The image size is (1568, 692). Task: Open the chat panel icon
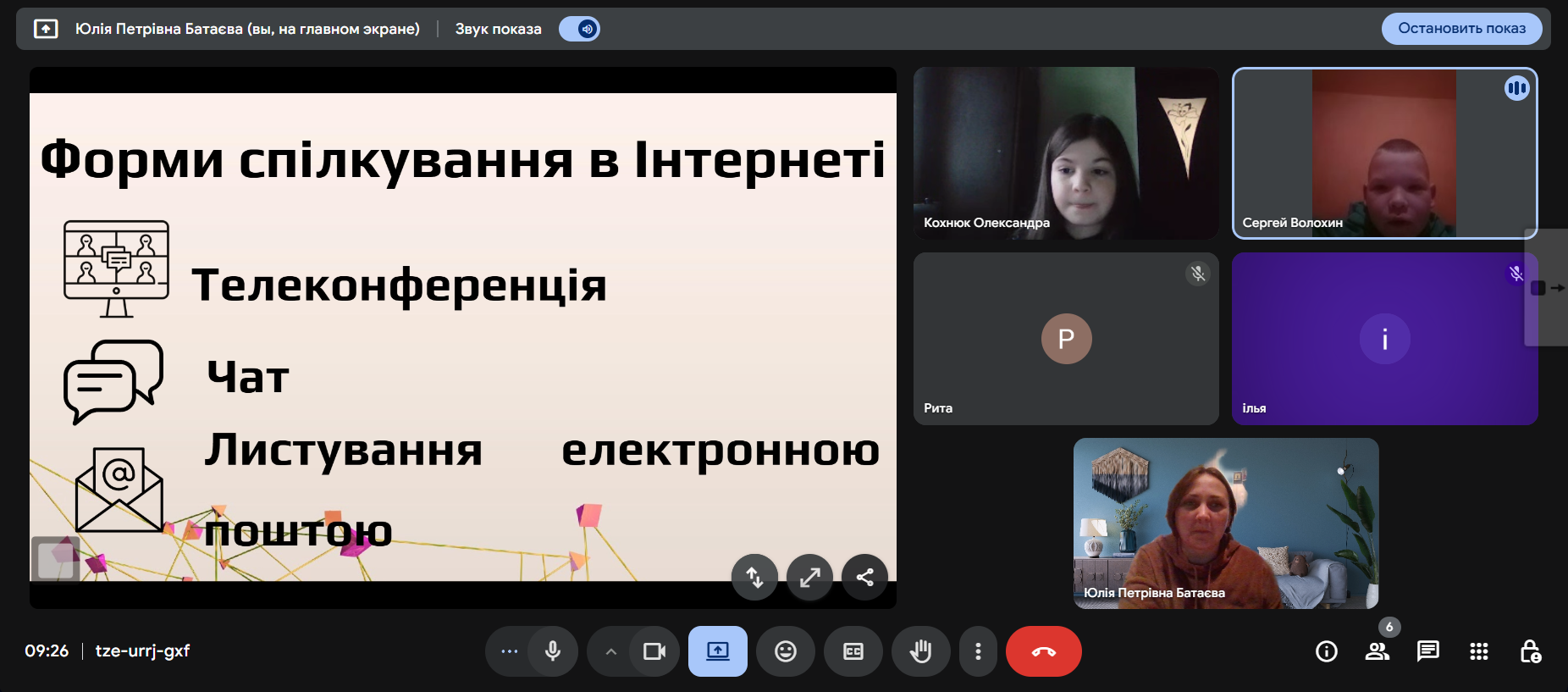click(x=1427, y=651)
